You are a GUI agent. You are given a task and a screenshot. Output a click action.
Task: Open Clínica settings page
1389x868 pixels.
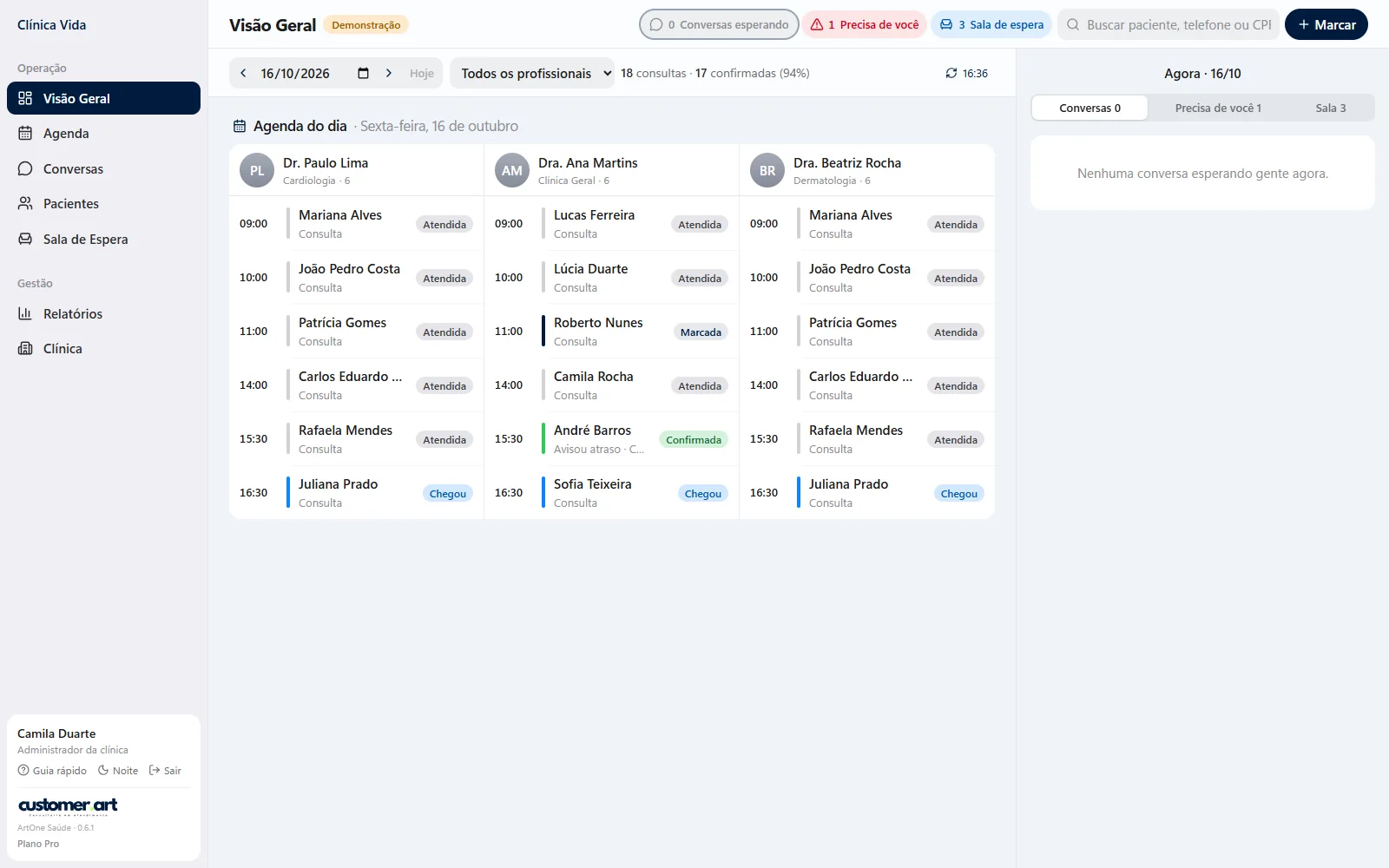coord(103,348)
